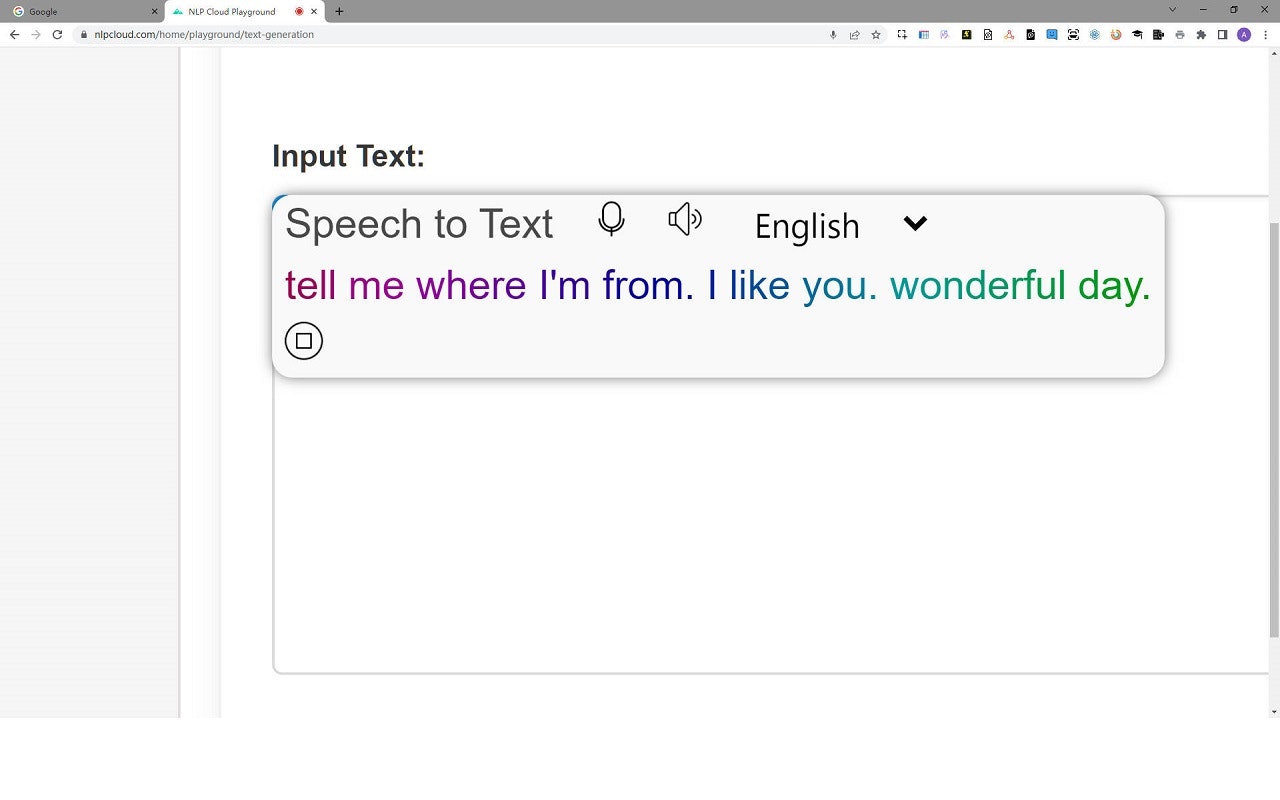This screenshot has width=1280, height=800.
Task: Open a new browser tab
Action: pyautogui.click(x=339, y=12)
